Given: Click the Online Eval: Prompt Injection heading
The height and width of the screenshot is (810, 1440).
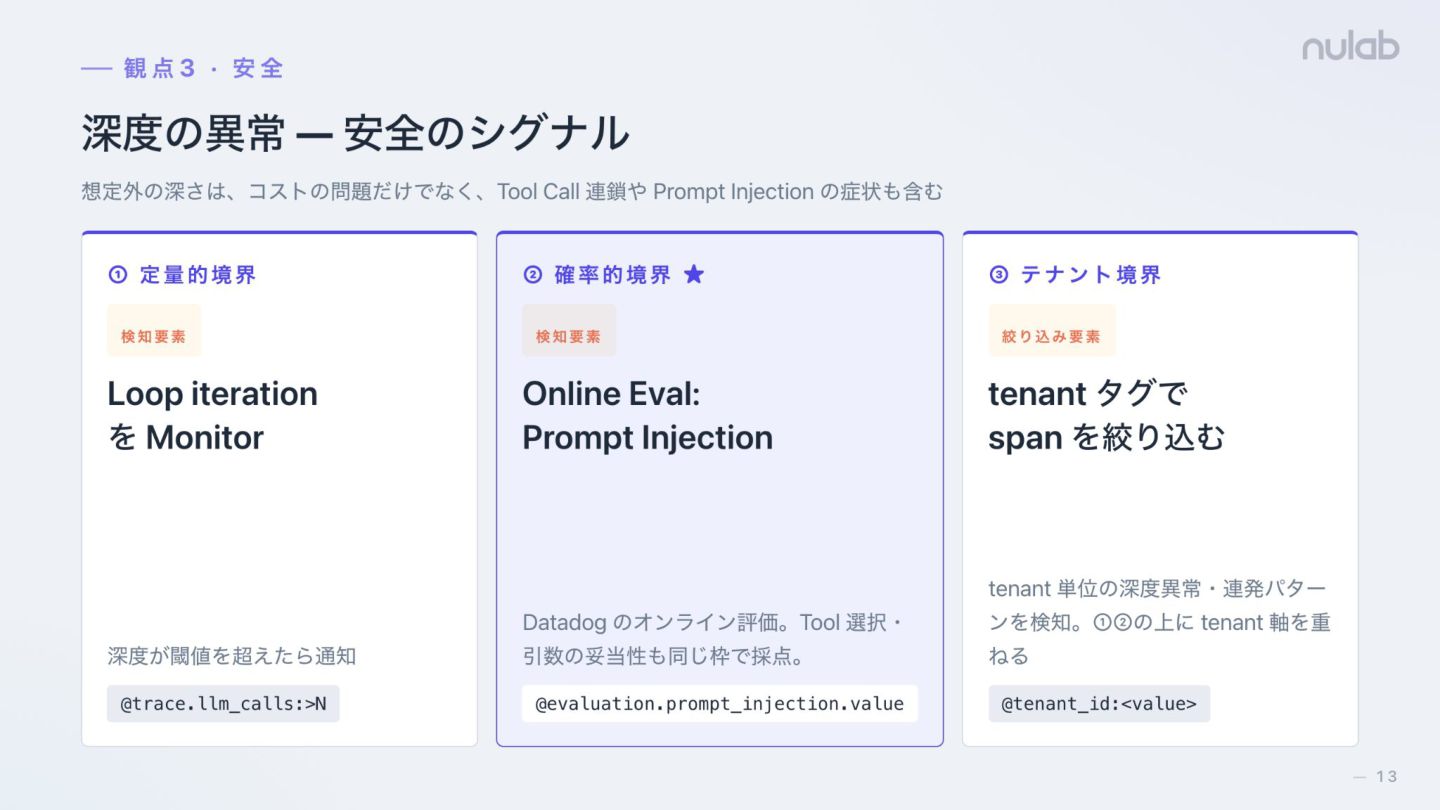Looking at the screenshot, I should point(647,415).
